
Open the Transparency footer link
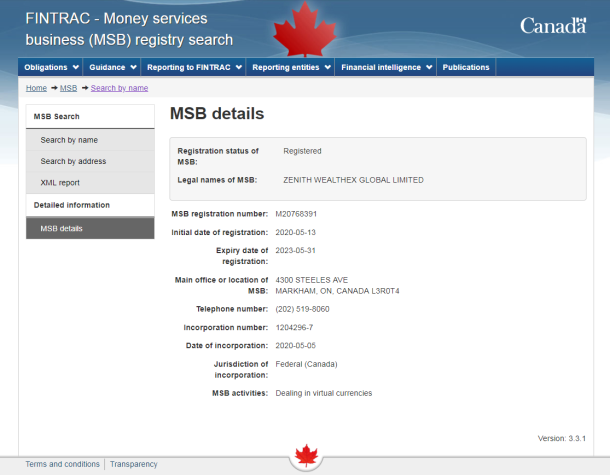[134, 464]
